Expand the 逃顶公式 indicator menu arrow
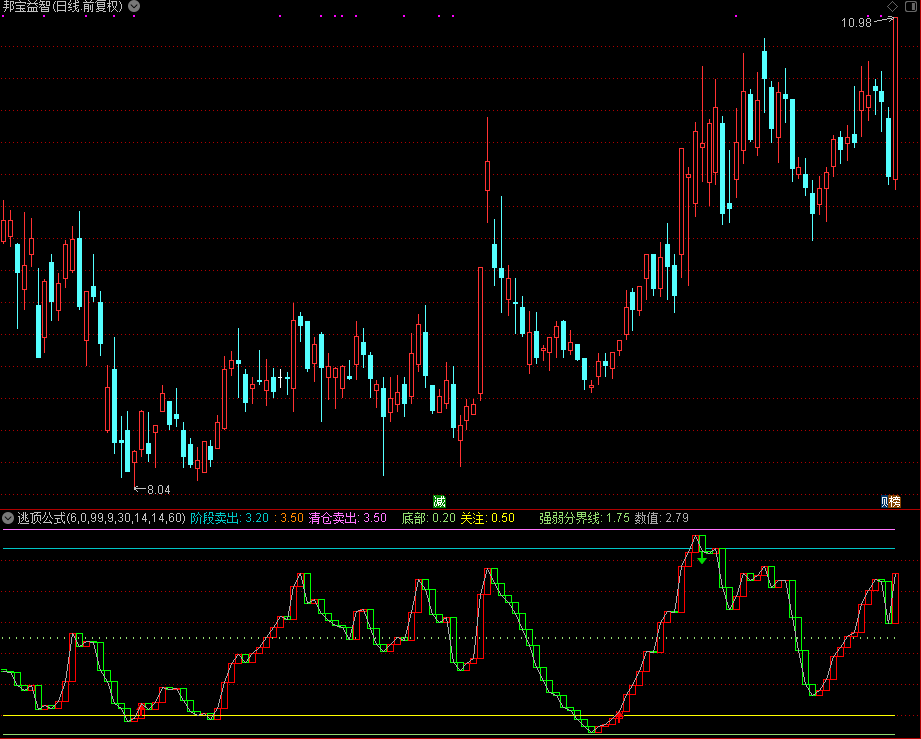921x739 pixels. [8, 518]
